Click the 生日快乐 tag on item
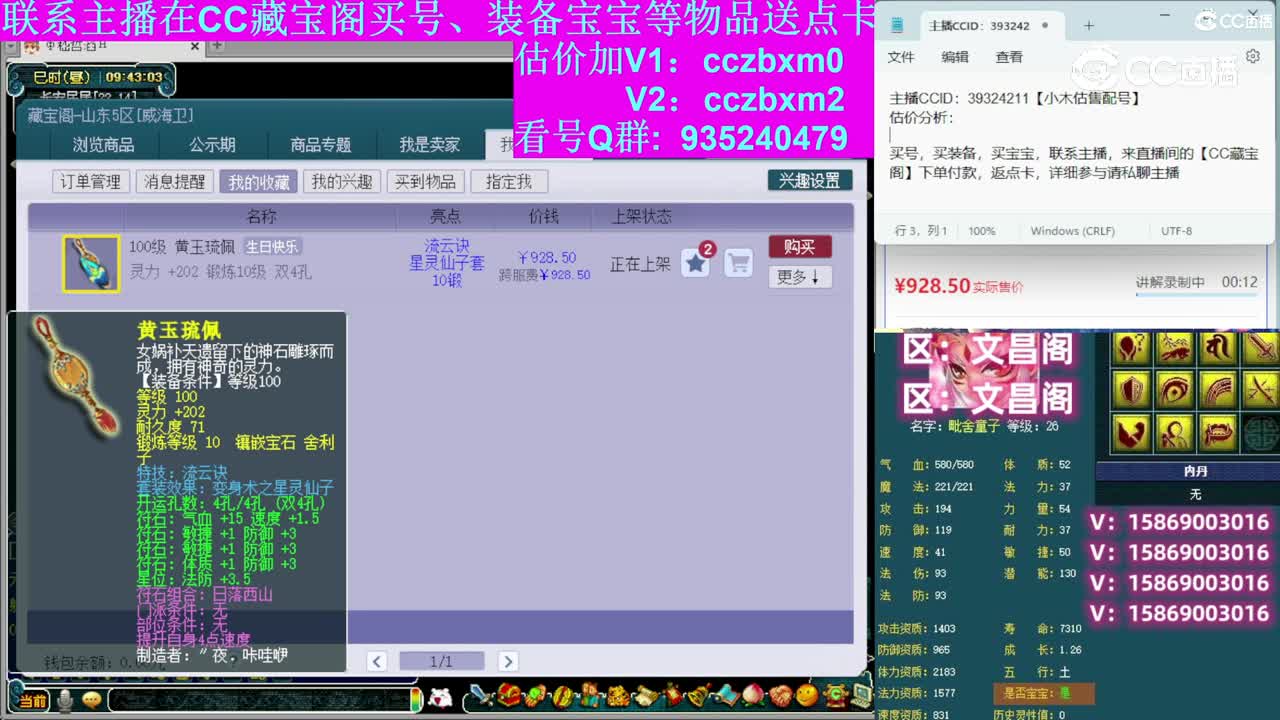1280x720 pixels. coord(272,247)
